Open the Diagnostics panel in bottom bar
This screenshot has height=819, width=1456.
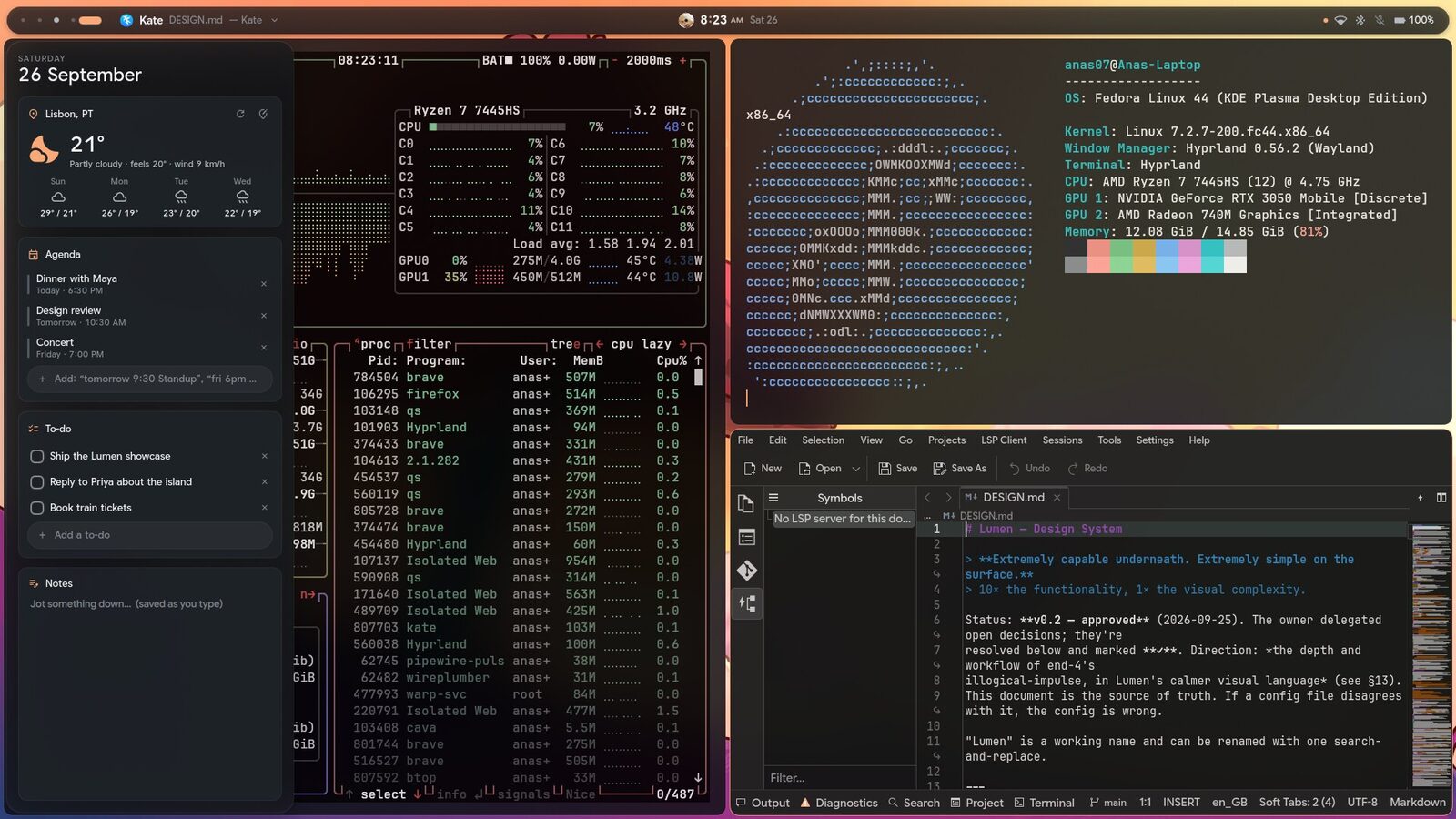tap(838, 803)
